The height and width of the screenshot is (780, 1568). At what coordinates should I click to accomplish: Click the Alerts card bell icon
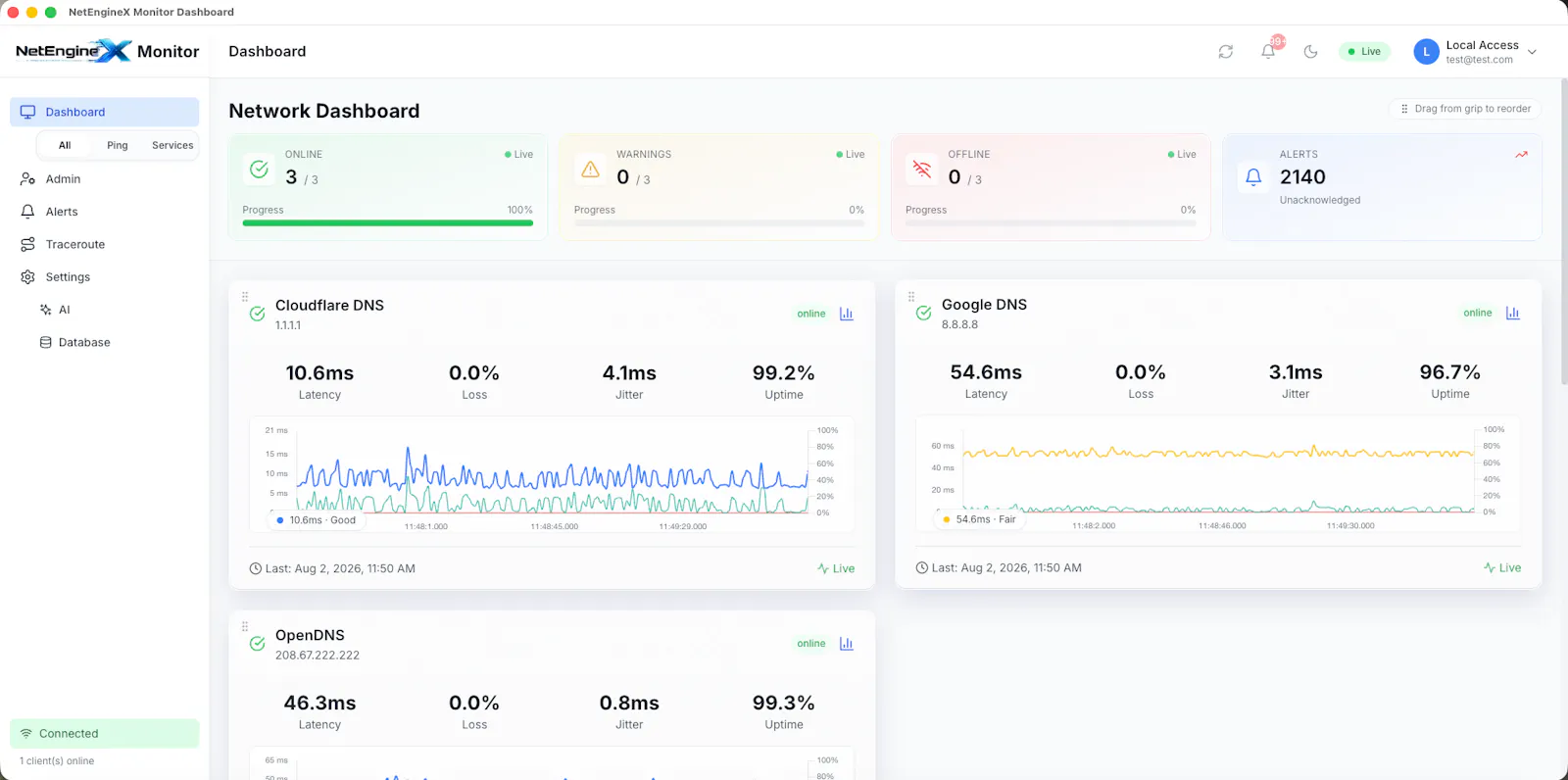point(1253,177)
